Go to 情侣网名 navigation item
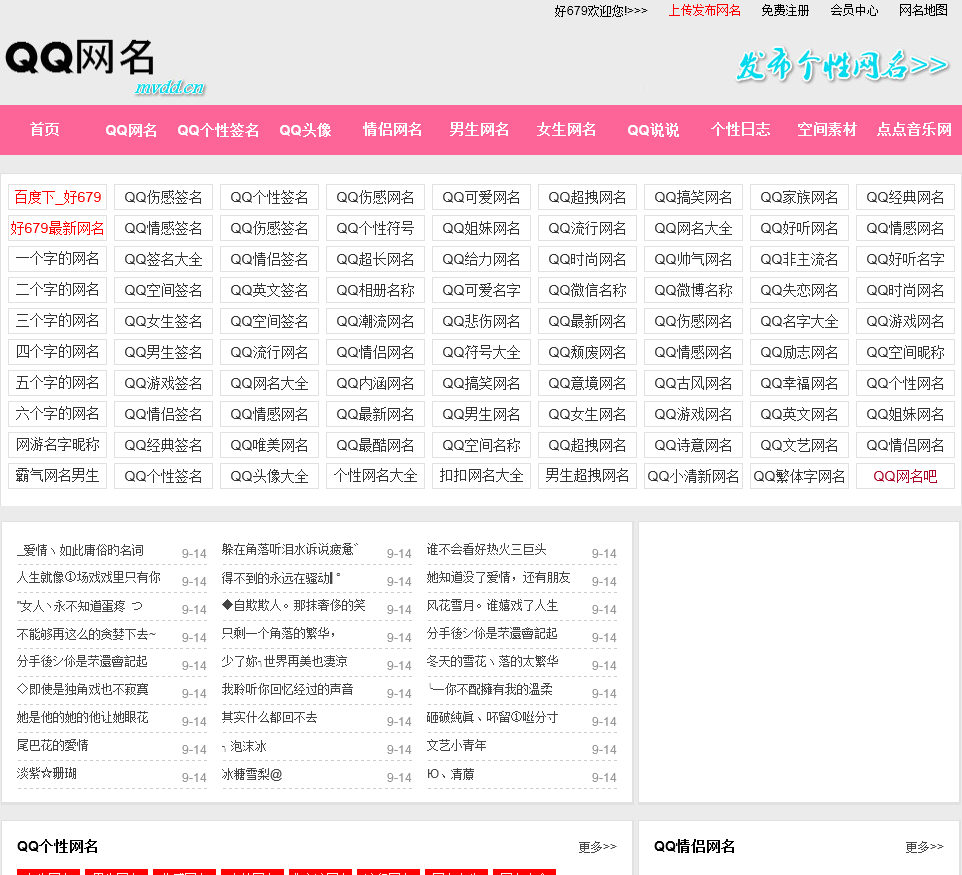Viewport: 962px width, 875px height. tap(393, 129)
